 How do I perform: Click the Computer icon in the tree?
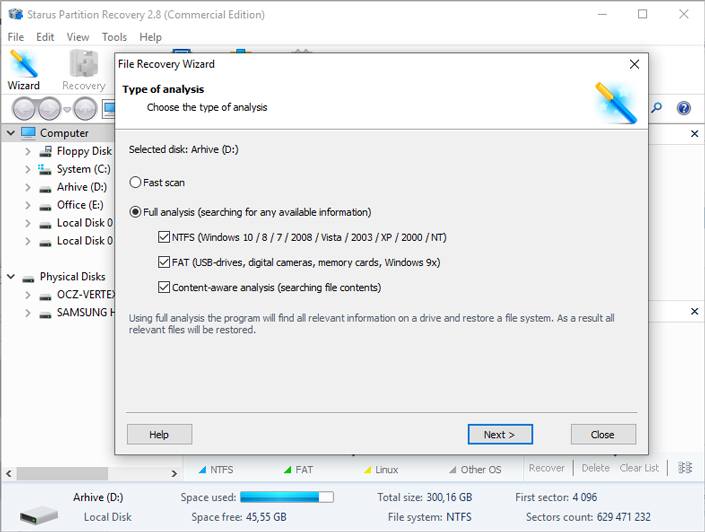(28, 133)
